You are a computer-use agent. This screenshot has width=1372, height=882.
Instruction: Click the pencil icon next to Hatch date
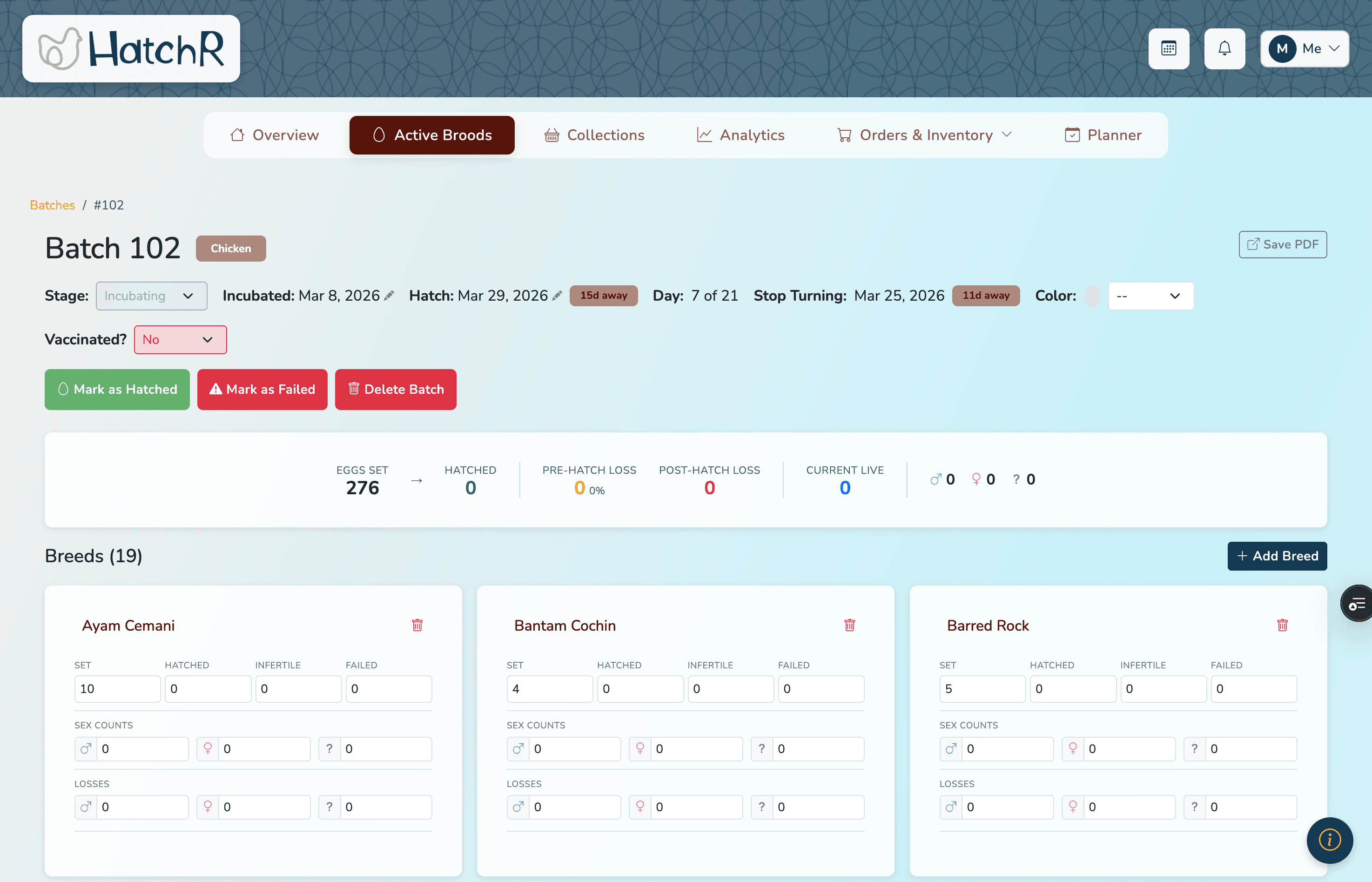[x=557, y=296]
